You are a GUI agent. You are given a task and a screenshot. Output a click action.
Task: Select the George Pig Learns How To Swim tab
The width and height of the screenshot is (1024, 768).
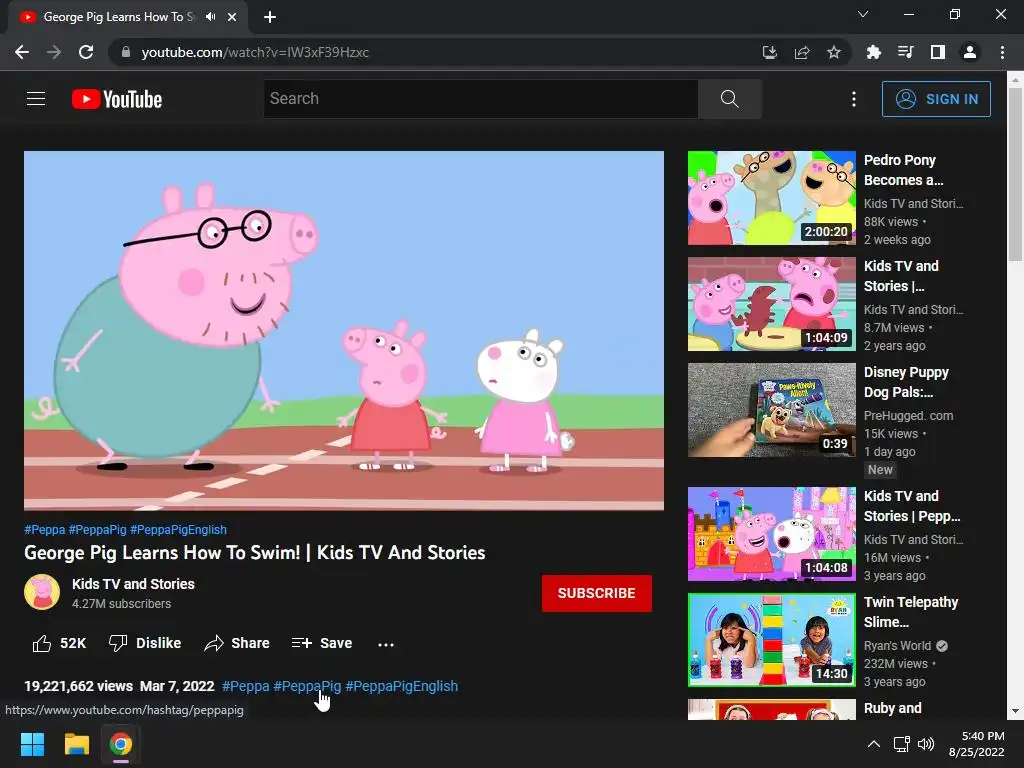127,17
